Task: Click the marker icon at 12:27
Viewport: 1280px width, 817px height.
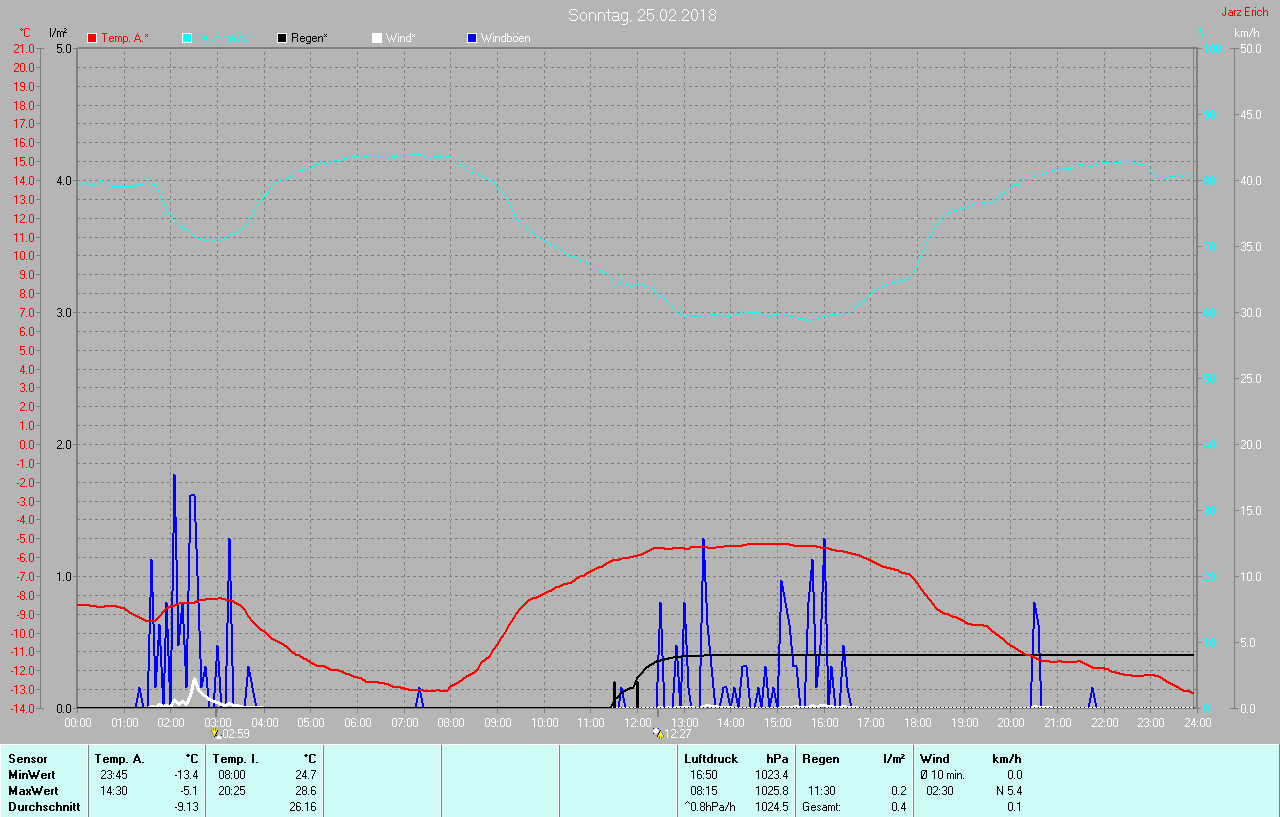Action: (x=657, y=733)
